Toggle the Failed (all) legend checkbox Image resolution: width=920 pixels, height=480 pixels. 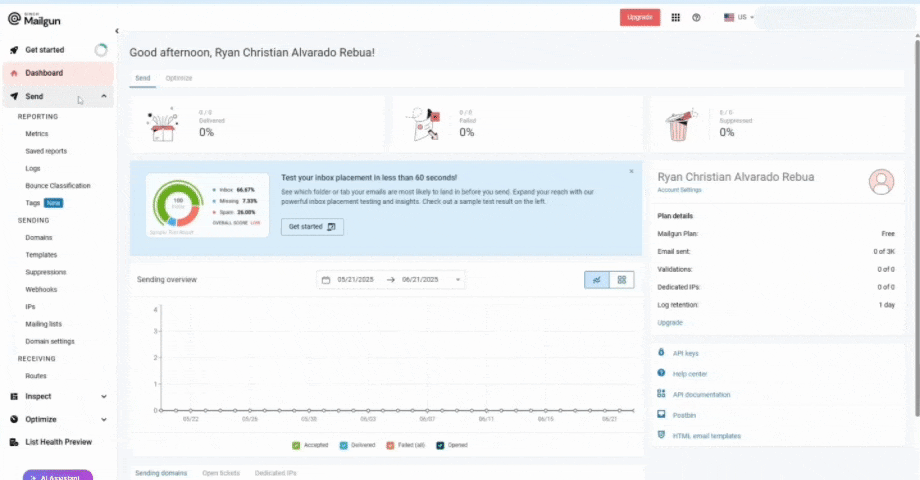pyautogui.click(x=390, y=445)
